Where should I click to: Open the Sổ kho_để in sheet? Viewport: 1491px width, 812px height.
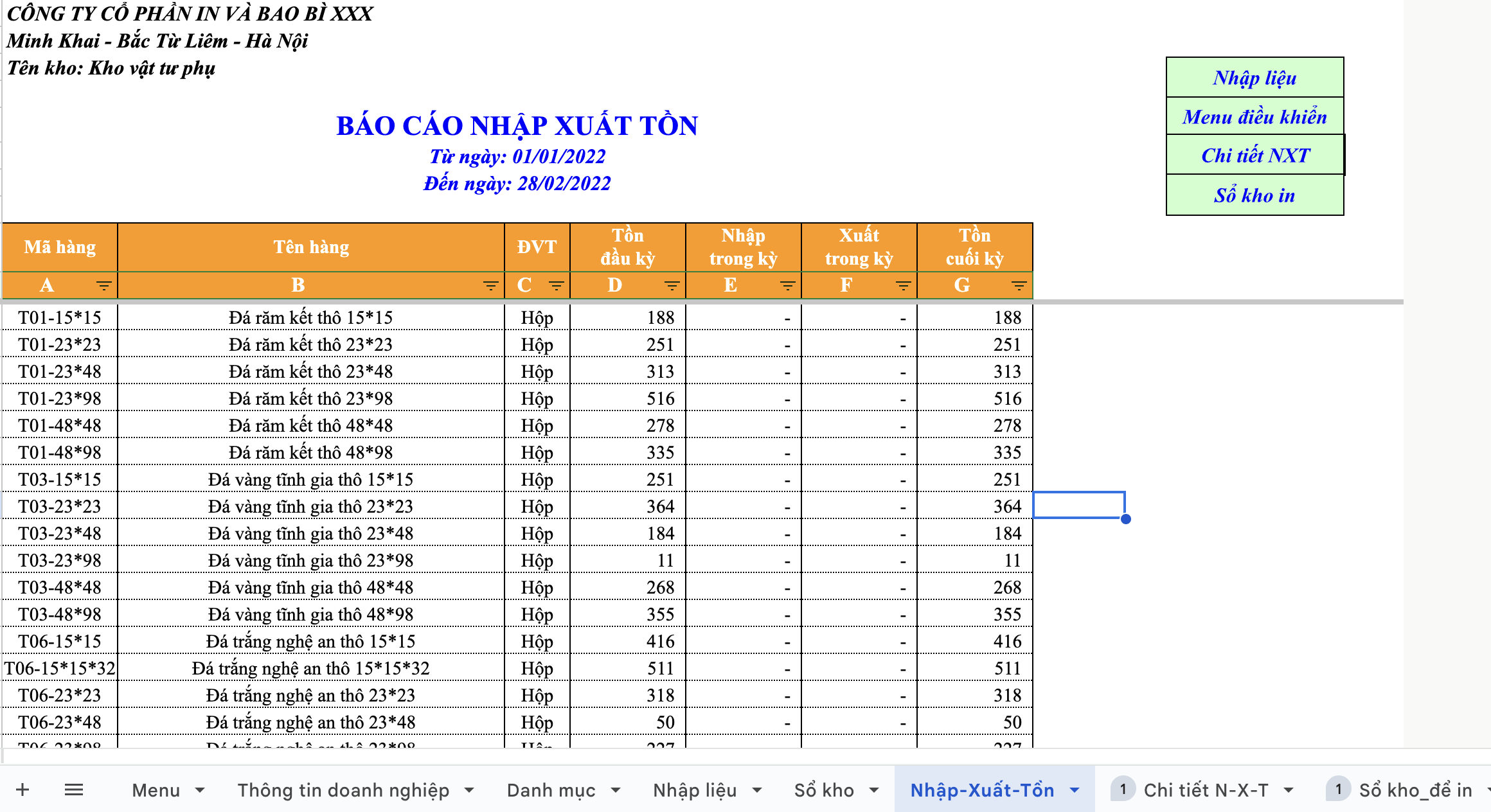1414,790
